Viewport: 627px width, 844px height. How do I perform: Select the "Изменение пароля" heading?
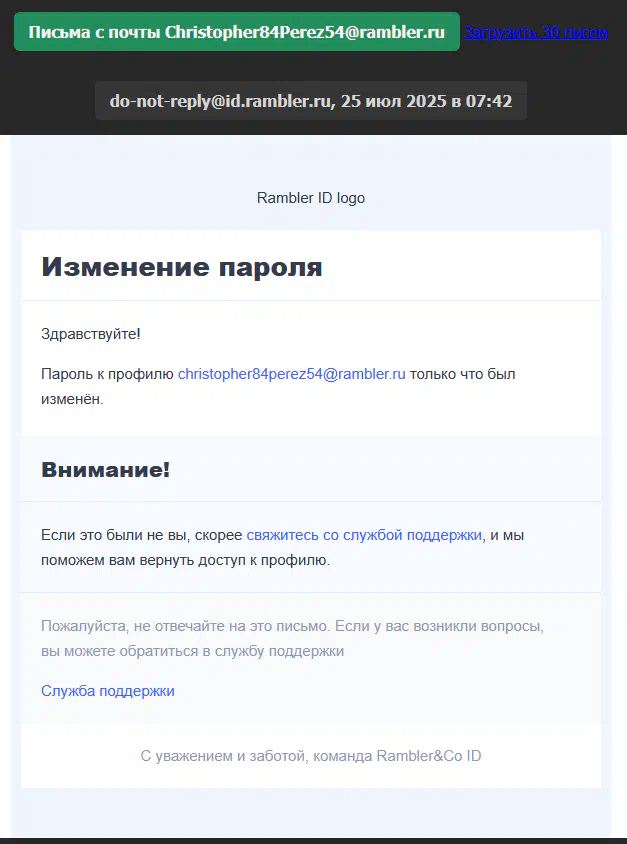click(182, 266)
